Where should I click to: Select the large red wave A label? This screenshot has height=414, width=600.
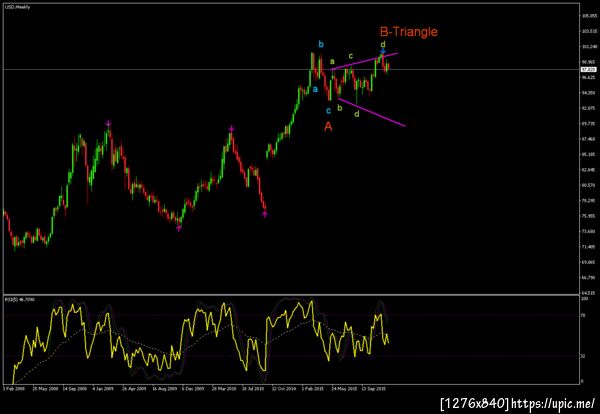tap(328, 127)
